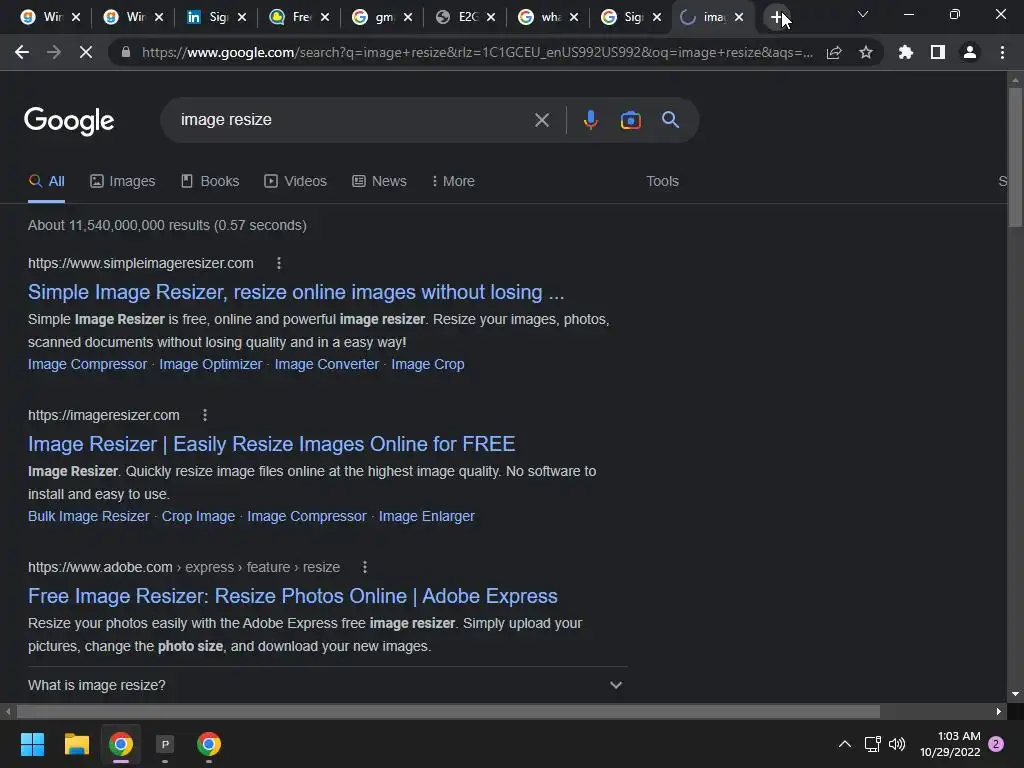Close the 'wha' browser tab
Viewport: 1024px width, 768px height.
click(x=573, y=18)
